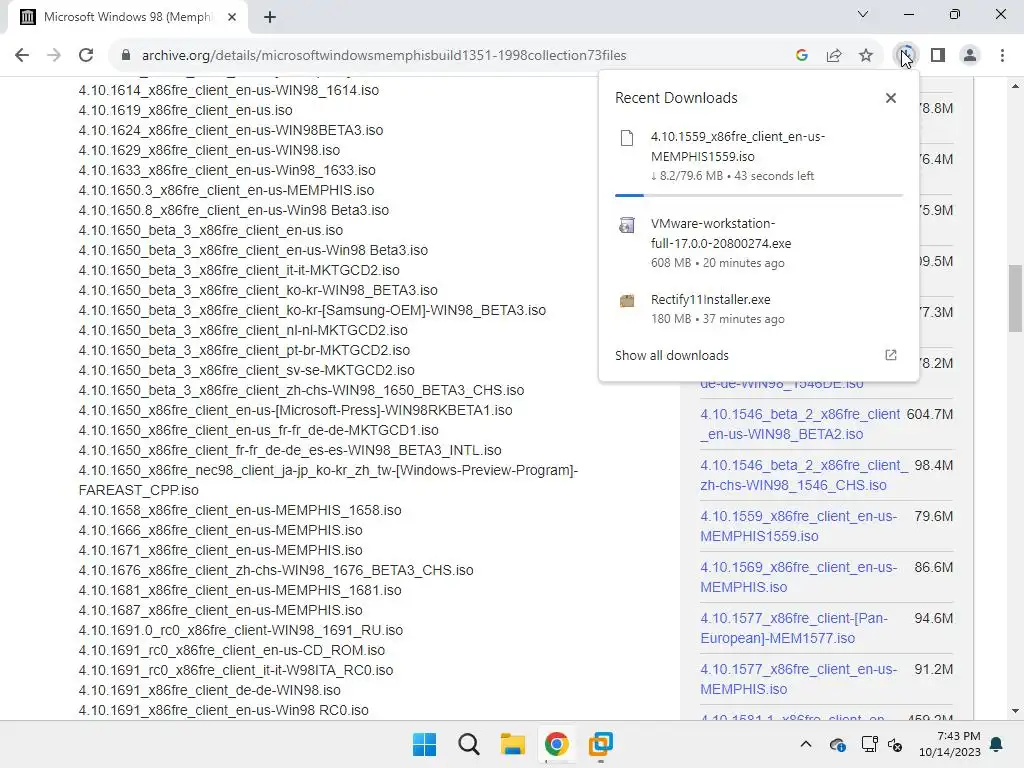Screen dimensions: 1024x768
Task: Select the Samsung-OEM WIN98_BETA3.iso line
Action: pyautogui.click(x=312, y=310)
